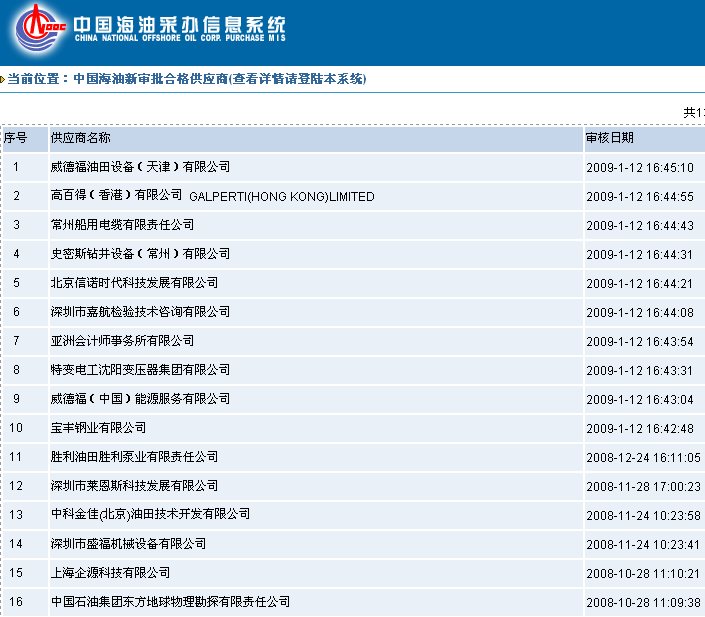
Task: Click audit date 2009-1-12 16:44:43
Action: (x=640, y=226)
